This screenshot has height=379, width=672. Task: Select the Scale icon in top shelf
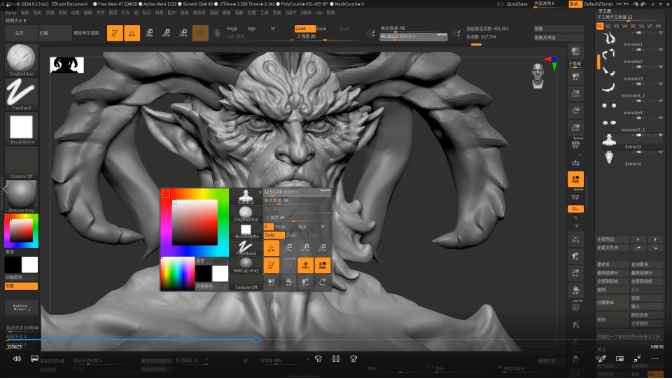pos(166,33)
